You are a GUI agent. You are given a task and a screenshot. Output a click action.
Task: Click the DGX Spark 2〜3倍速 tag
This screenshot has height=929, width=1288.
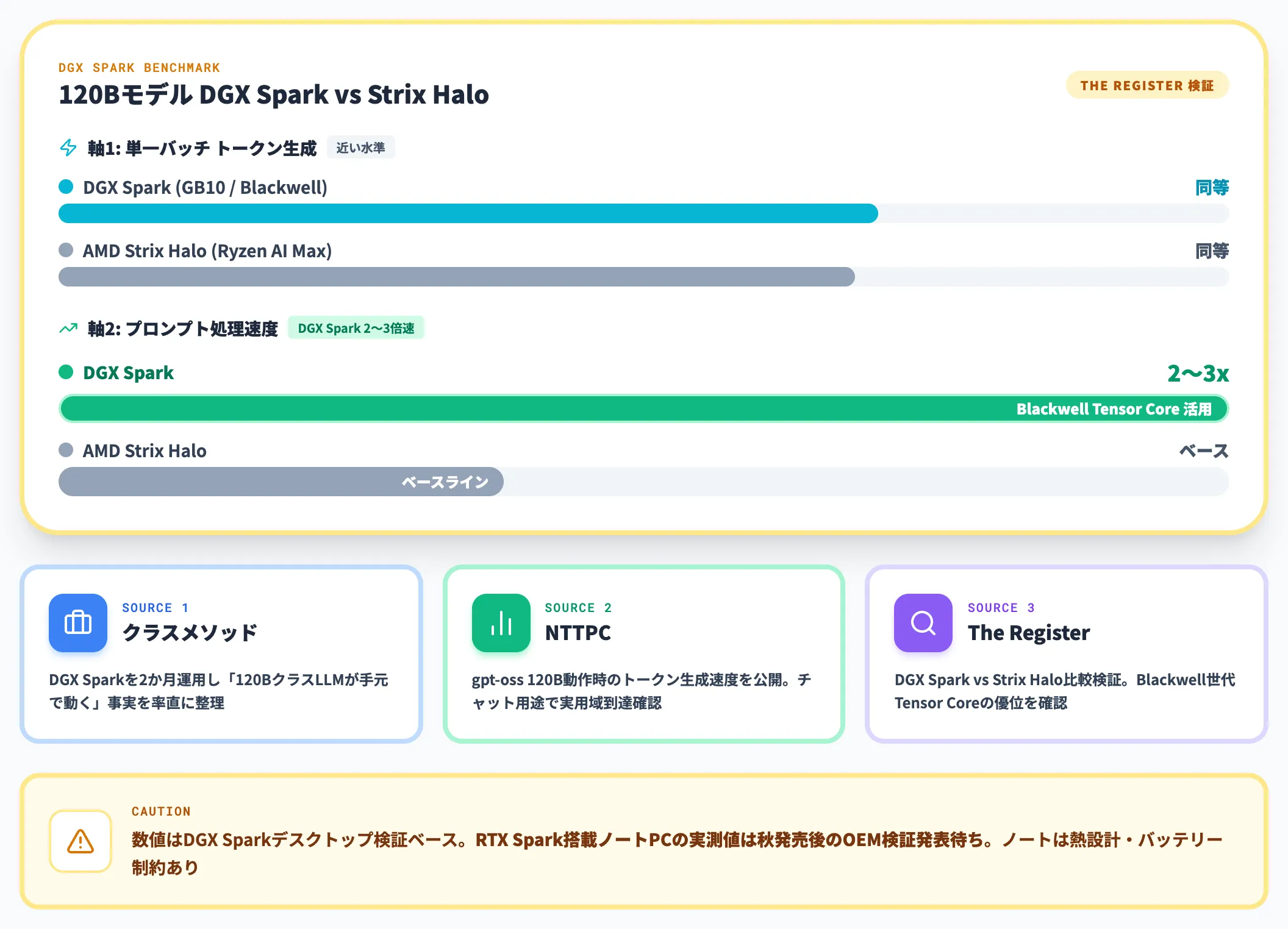[356, 328]
